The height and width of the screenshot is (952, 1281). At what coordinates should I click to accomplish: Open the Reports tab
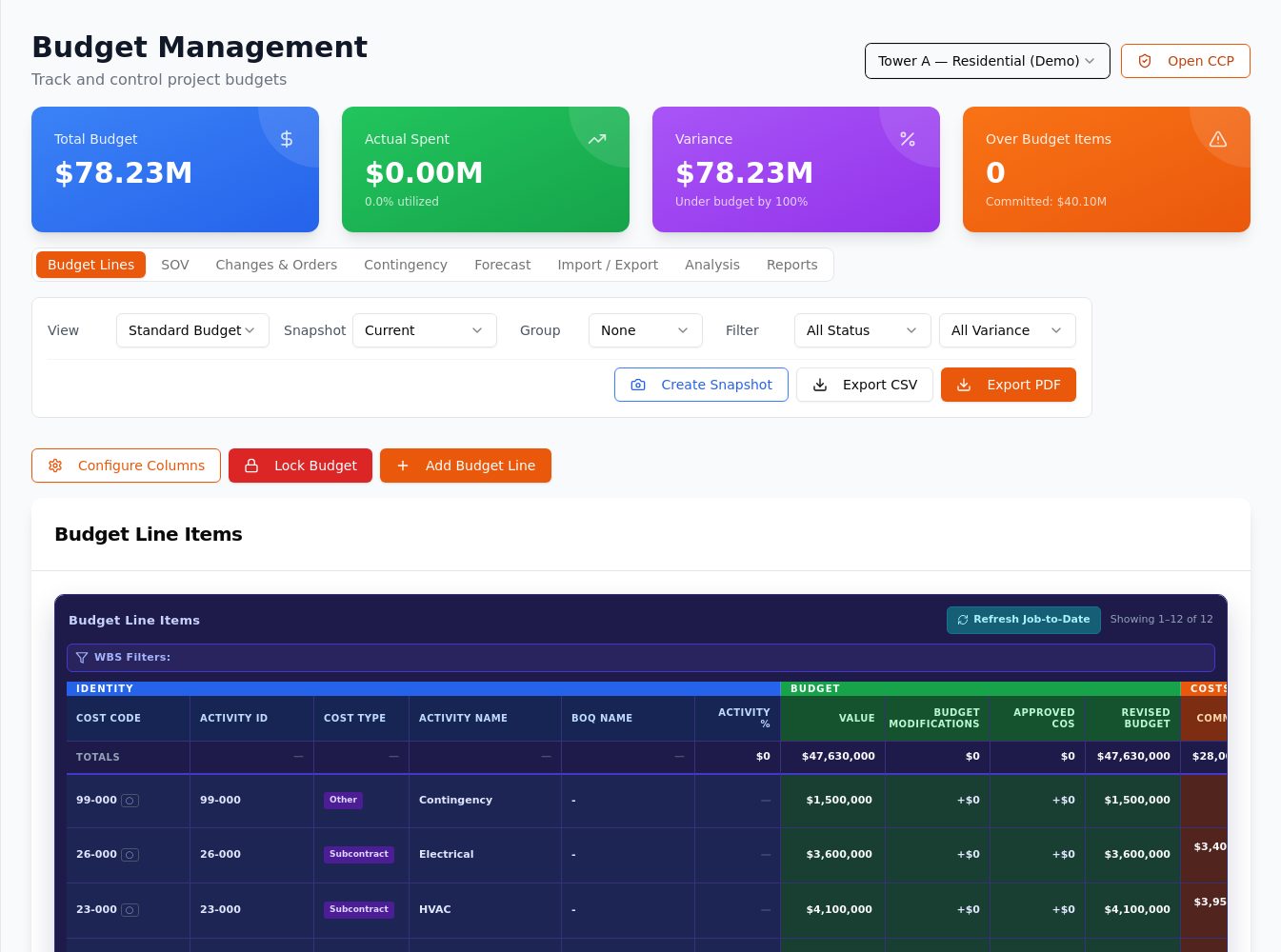(792, 265)
